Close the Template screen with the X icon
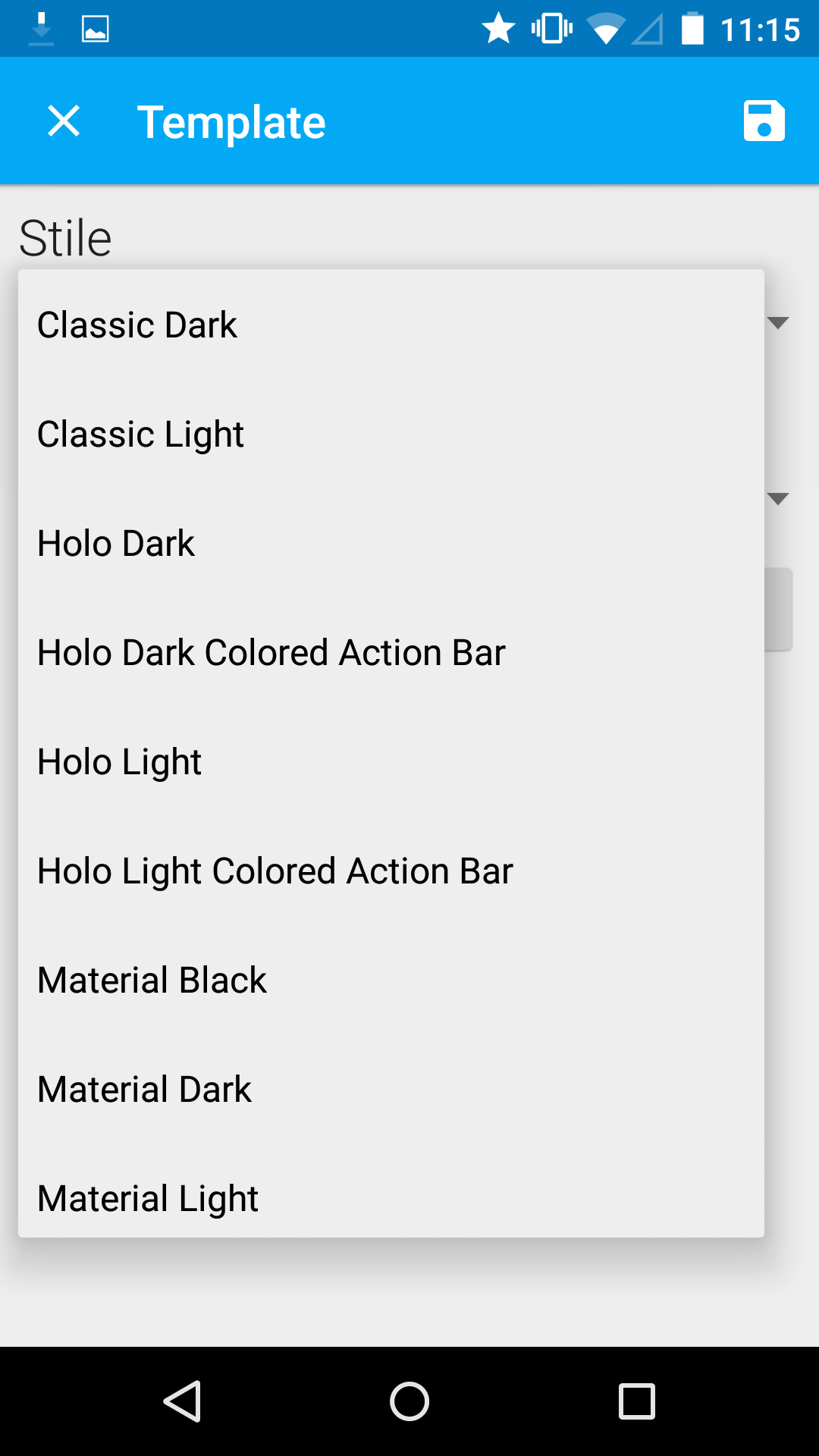819x1456 pixels. click(x=64, y=121)
